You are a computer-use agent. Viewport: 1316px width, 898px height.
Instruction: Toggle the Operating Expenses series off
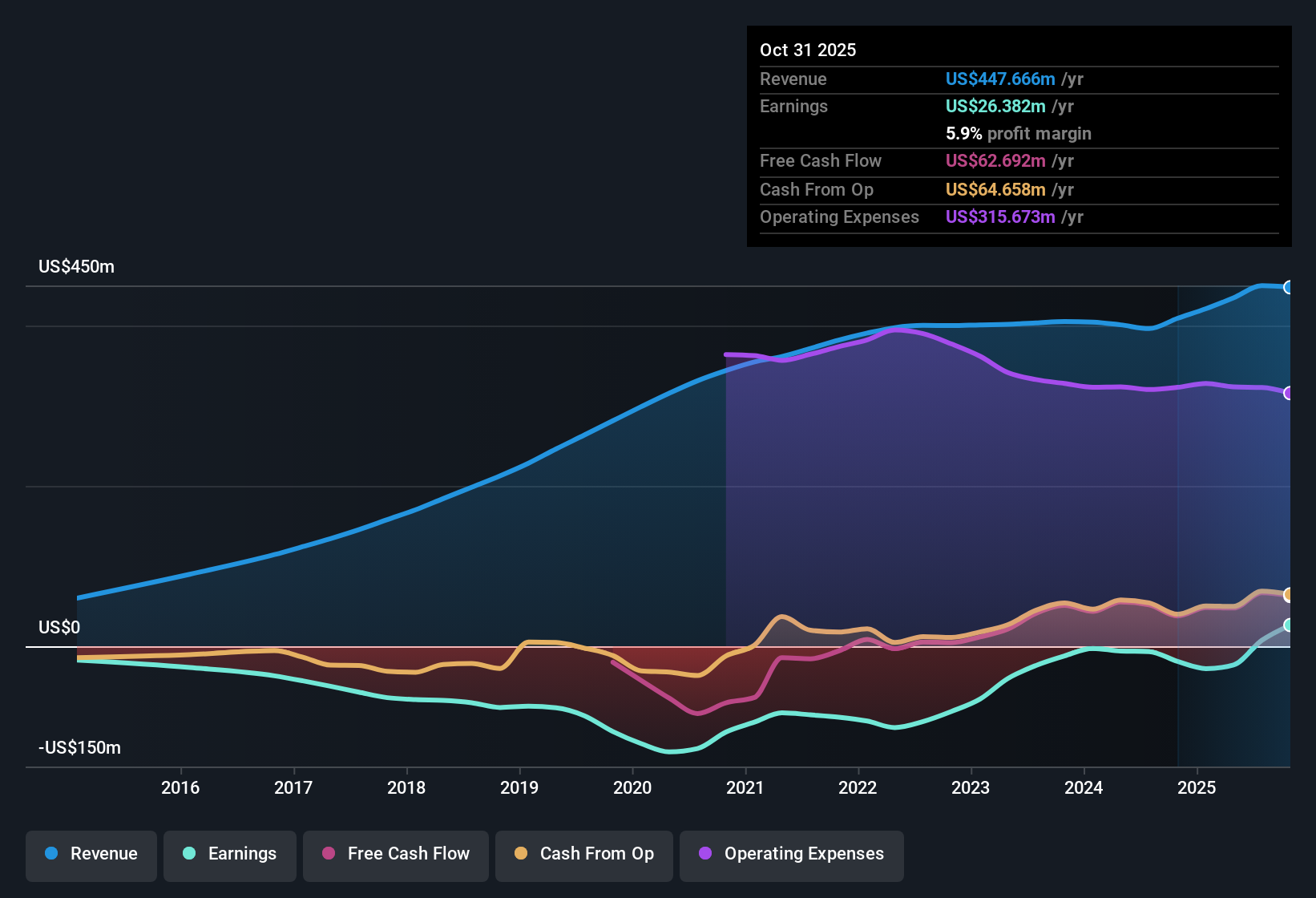pos(792,854)
